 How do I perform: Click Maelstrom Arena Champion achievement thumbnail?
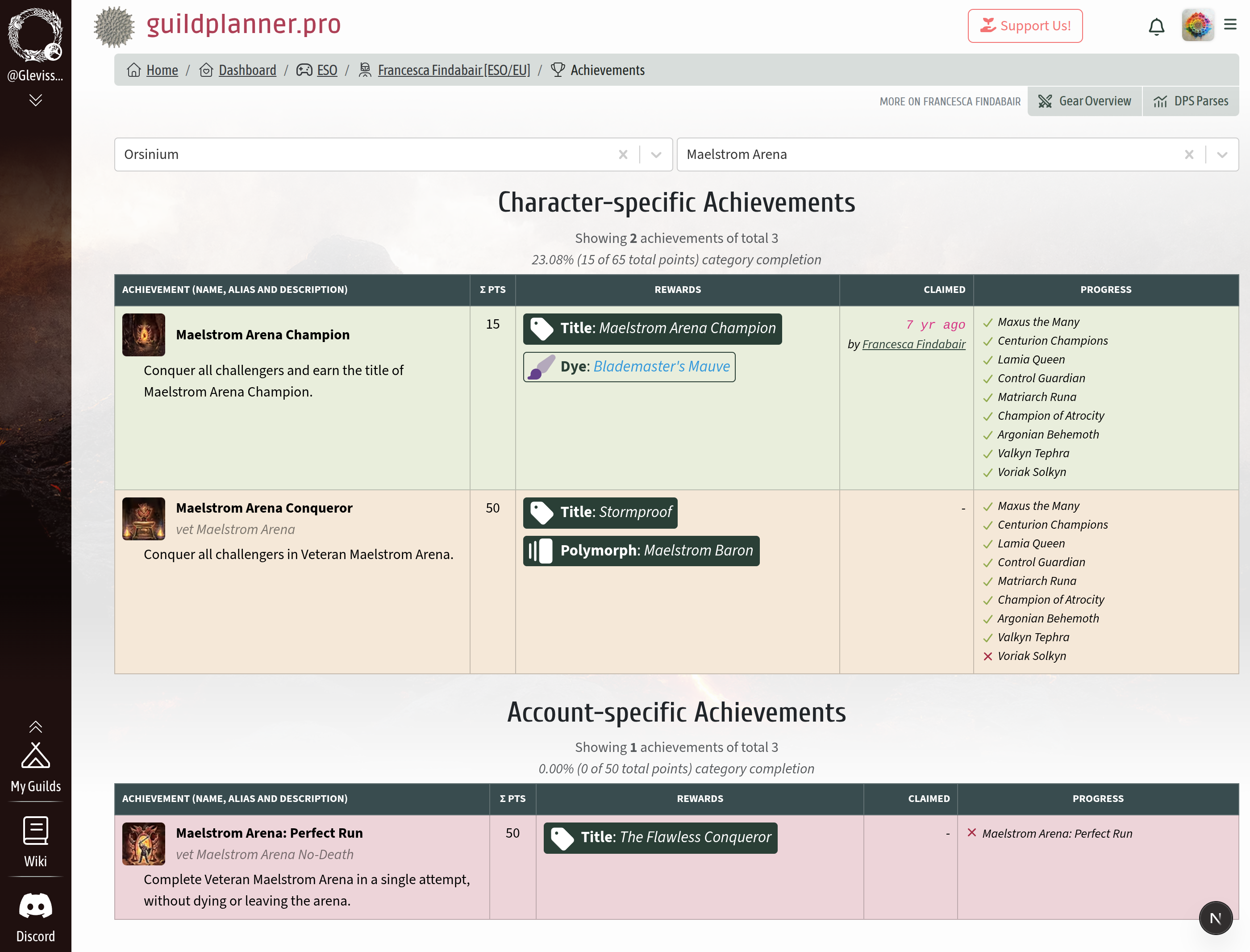(144, 335)
